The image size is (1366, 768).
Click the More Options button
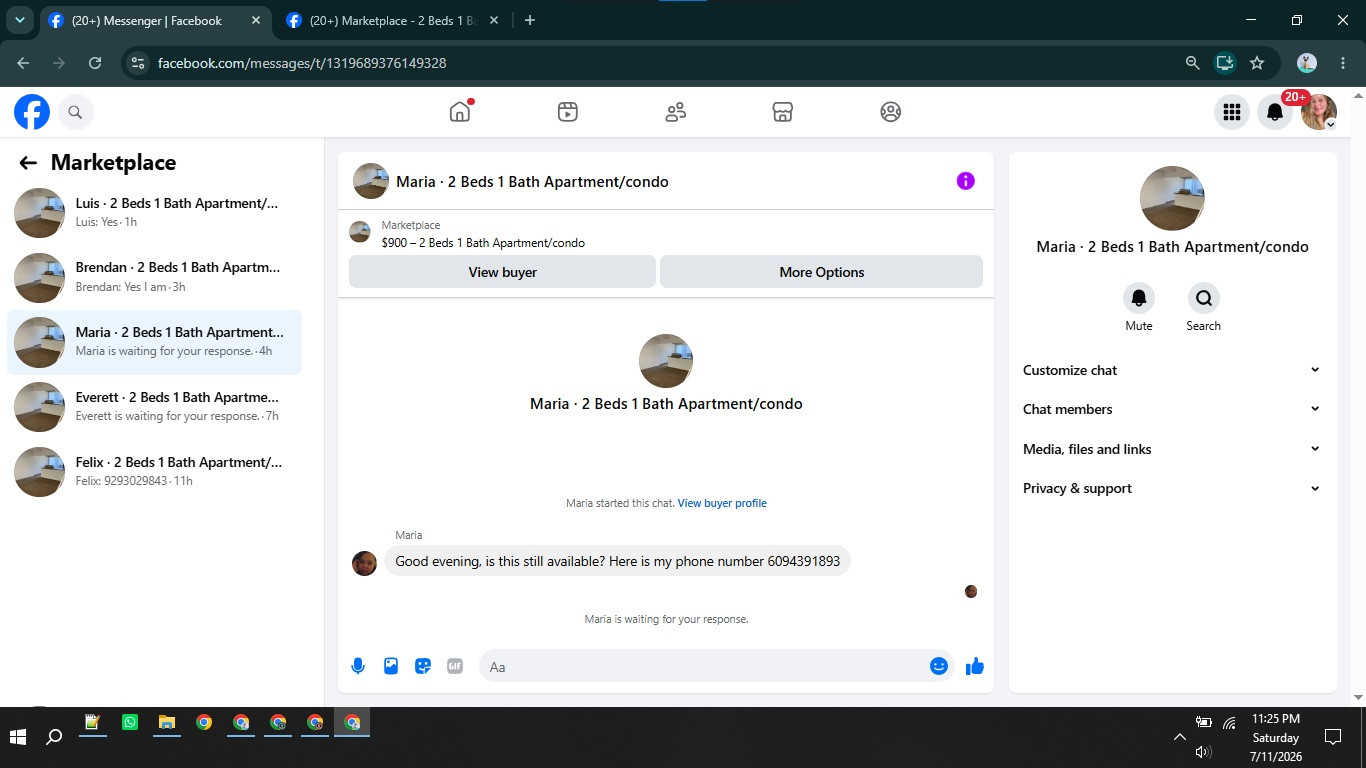coord(821,272)
